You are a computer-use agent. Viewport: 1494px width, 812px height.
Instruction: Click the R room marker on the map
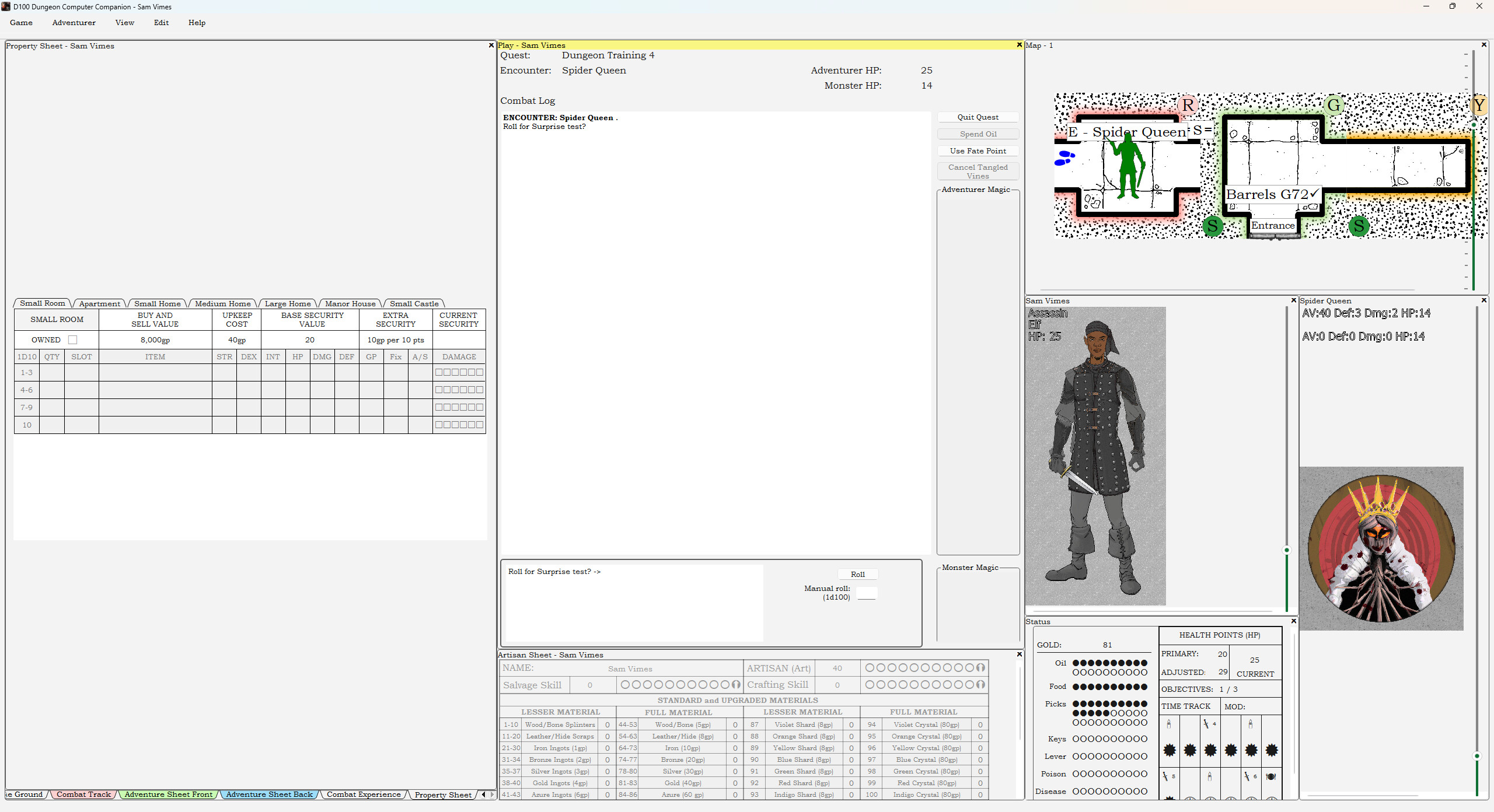click(x=1188, y=105)
